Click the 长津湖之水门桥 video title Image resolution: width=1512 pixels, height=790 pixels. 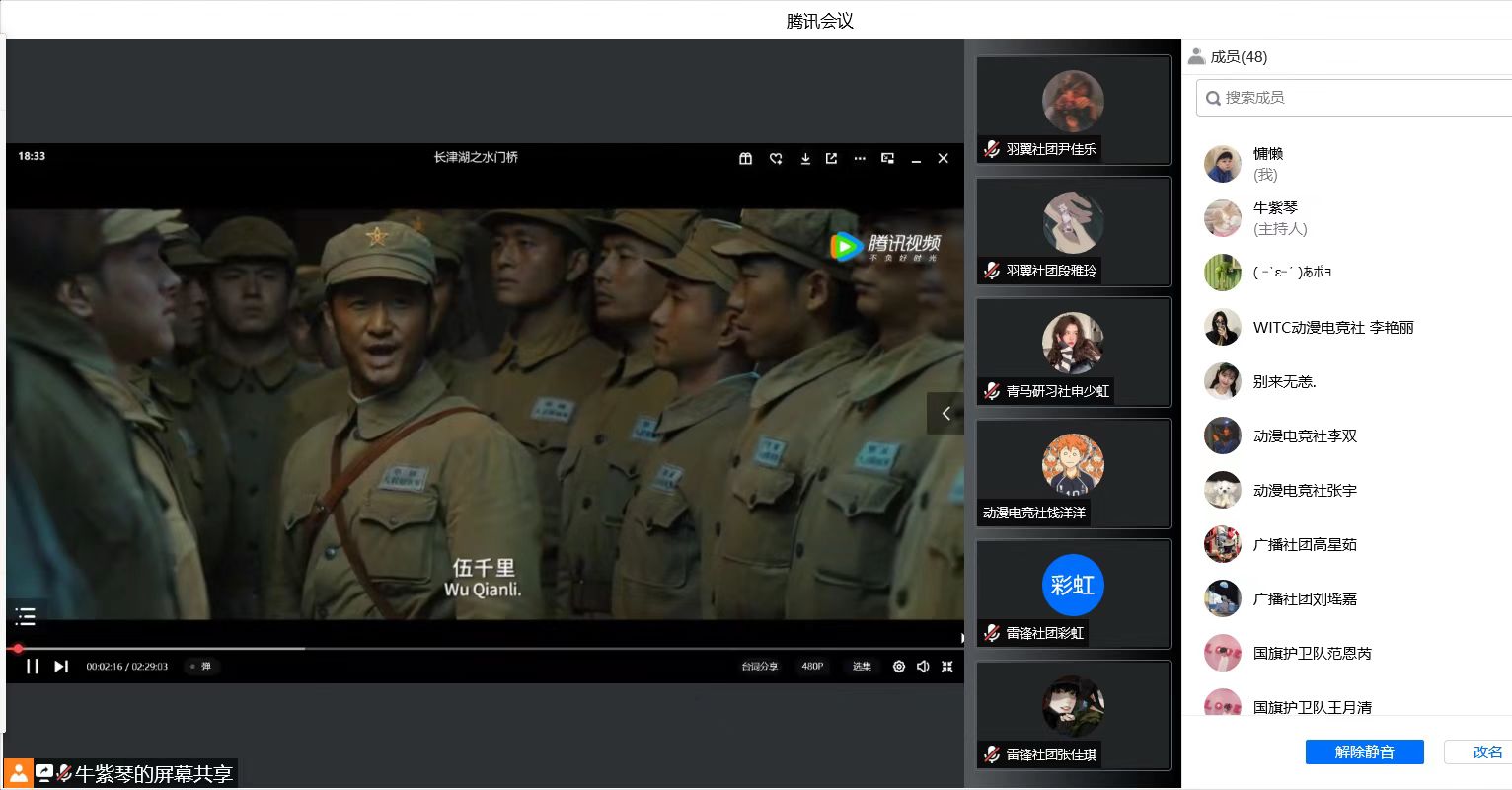click(x=476, y=157)
